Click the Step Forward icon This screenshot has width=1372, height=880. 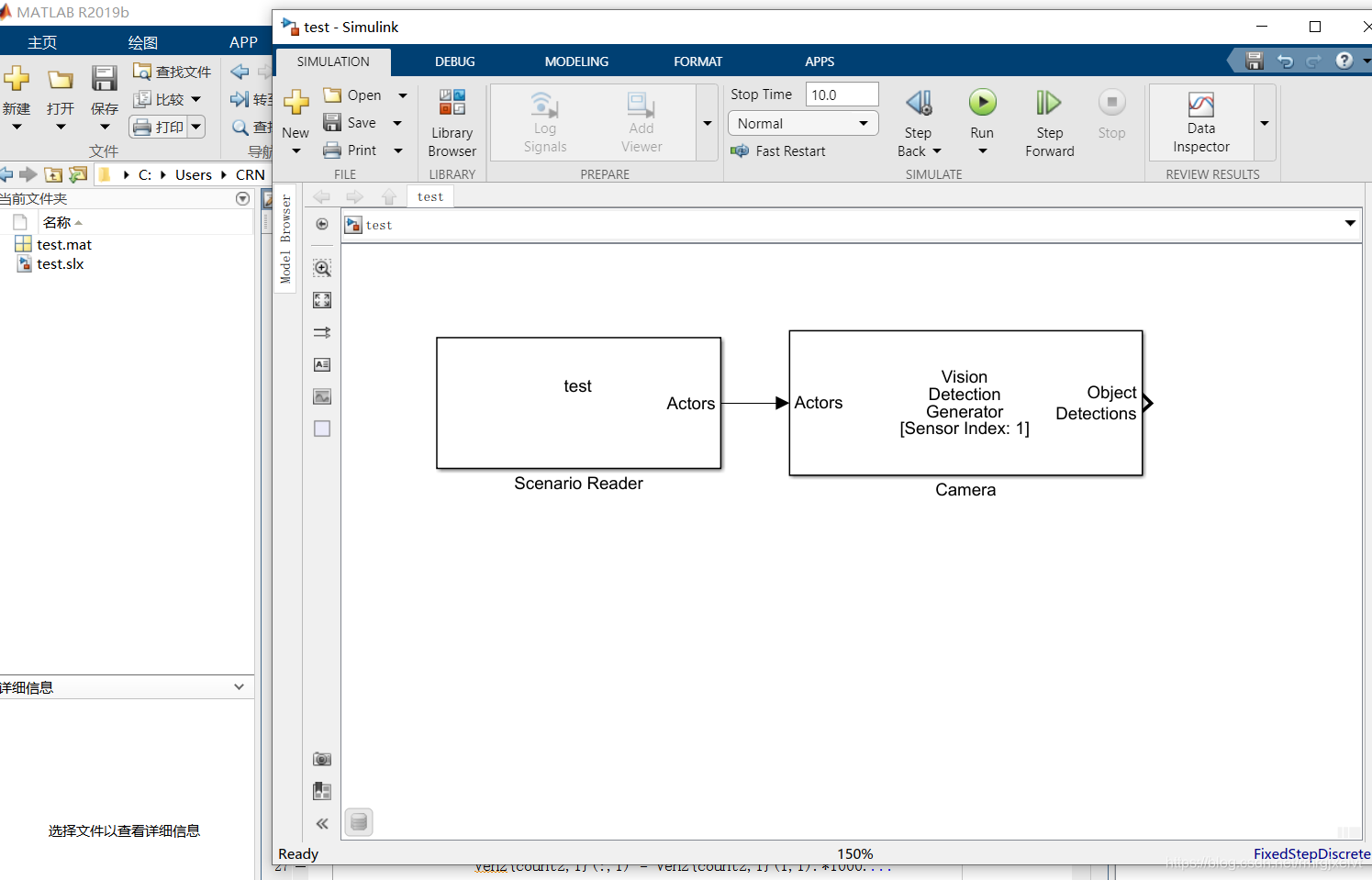(x=1049, y=103)
